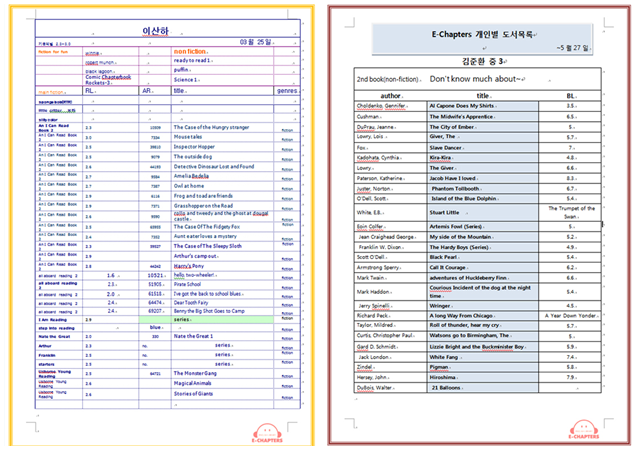
Task: Select the 'ready to read 1' cell
Action: [x=192, y=60]
